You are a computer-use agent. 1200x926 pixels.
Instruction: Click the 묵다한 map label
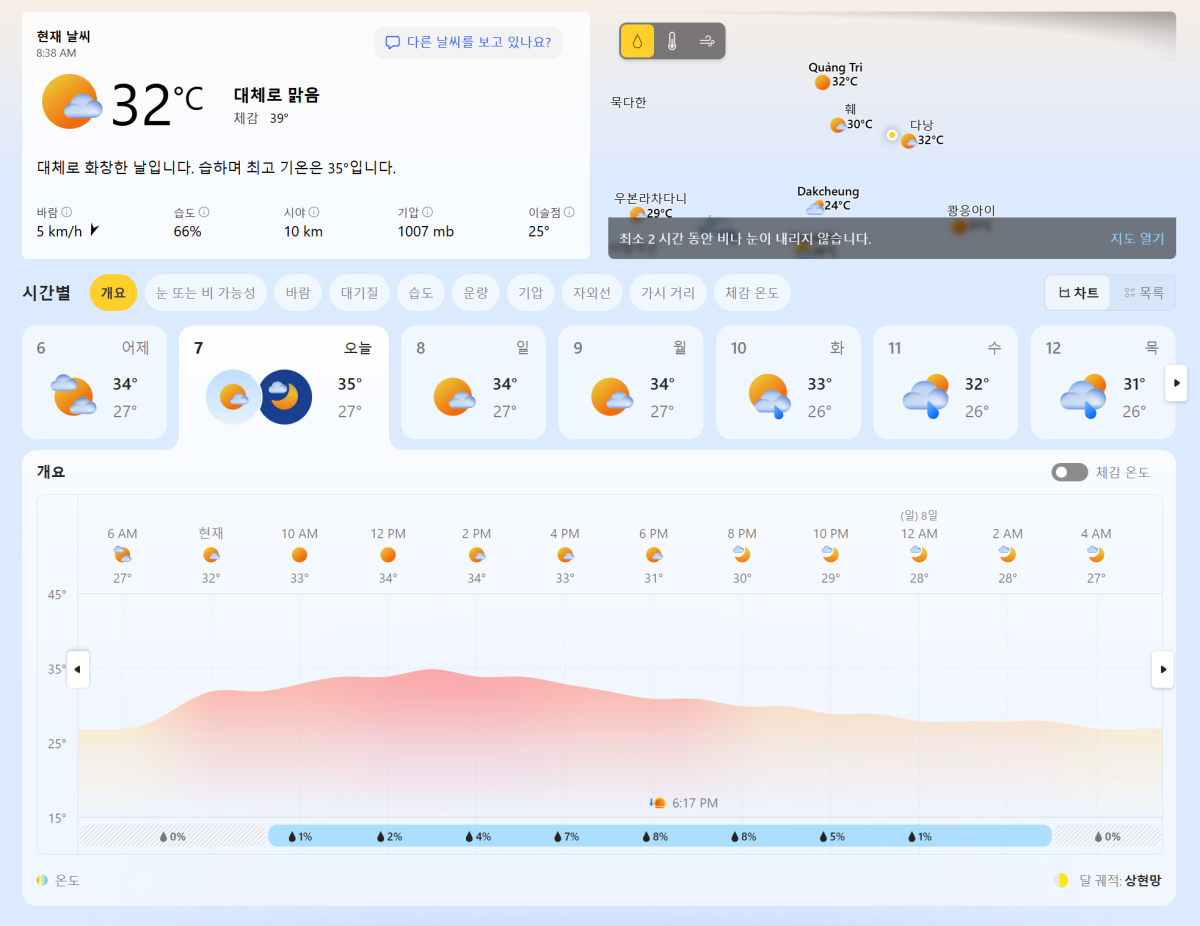click(629, 102)
